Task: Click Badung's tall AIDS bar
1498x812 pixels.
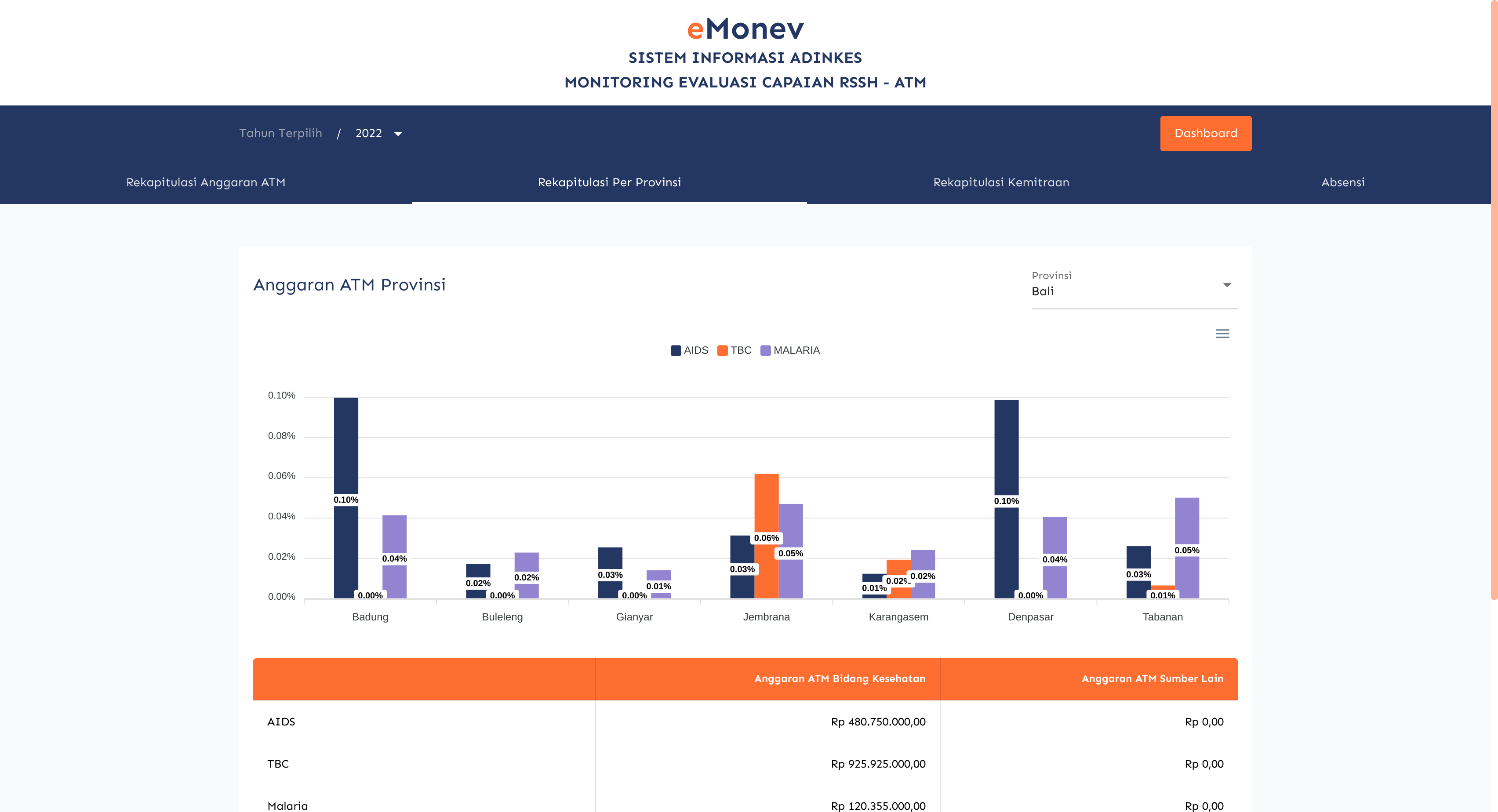Action: pyautogui.click(x=346, y=442)
